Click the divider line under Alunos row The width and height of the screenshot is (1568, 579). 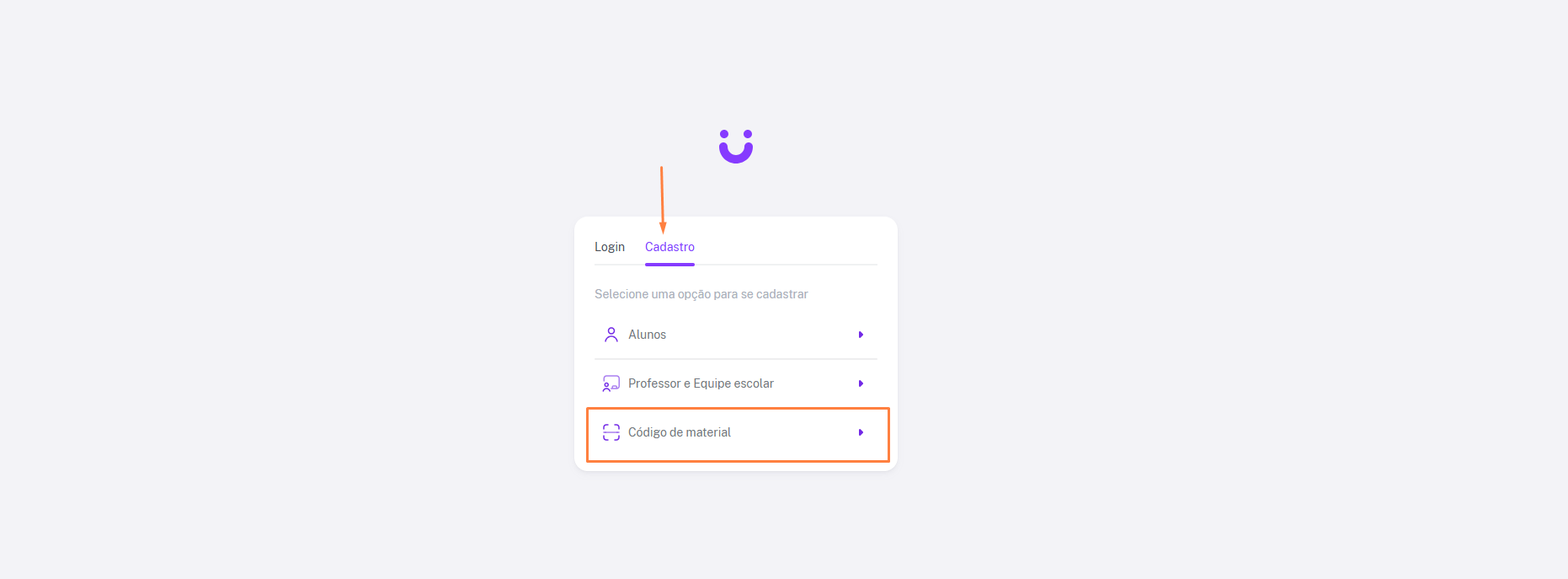point(736,359)
